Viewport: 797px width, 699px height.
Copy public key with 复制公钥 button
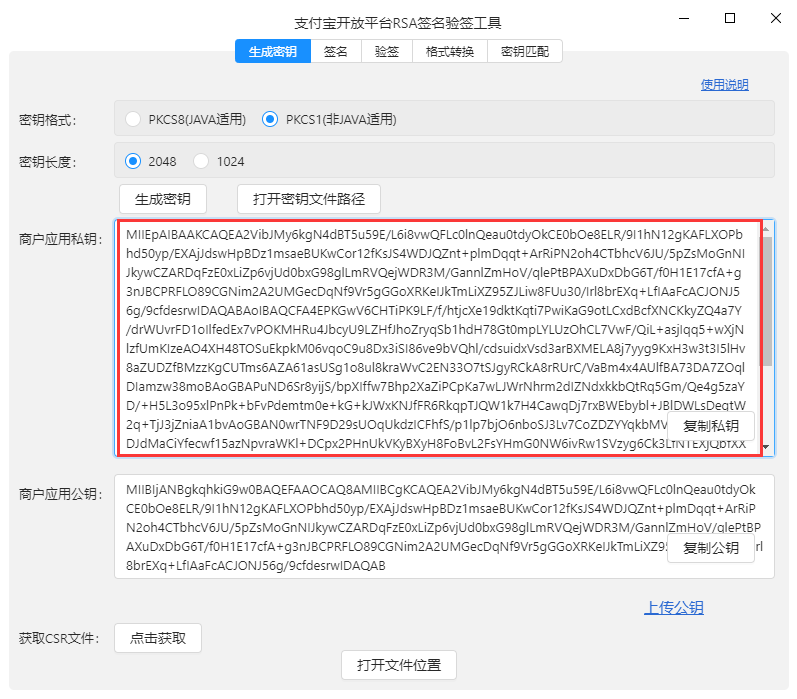(x=711, y=548)
